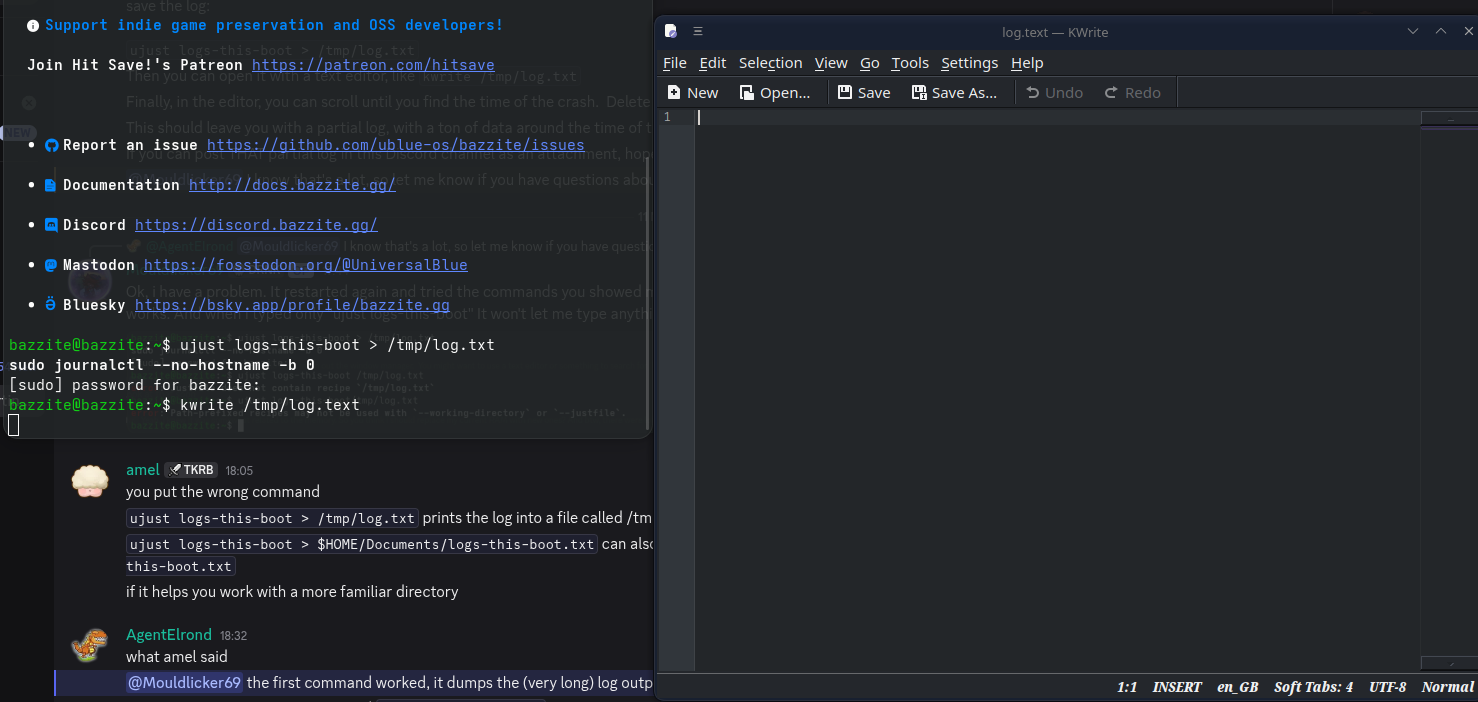Click the 'Join Hit Save!'s Patreon' text
Image resolution: width=1478 pixels, height=702 pixels.
[x=134, y=65]
